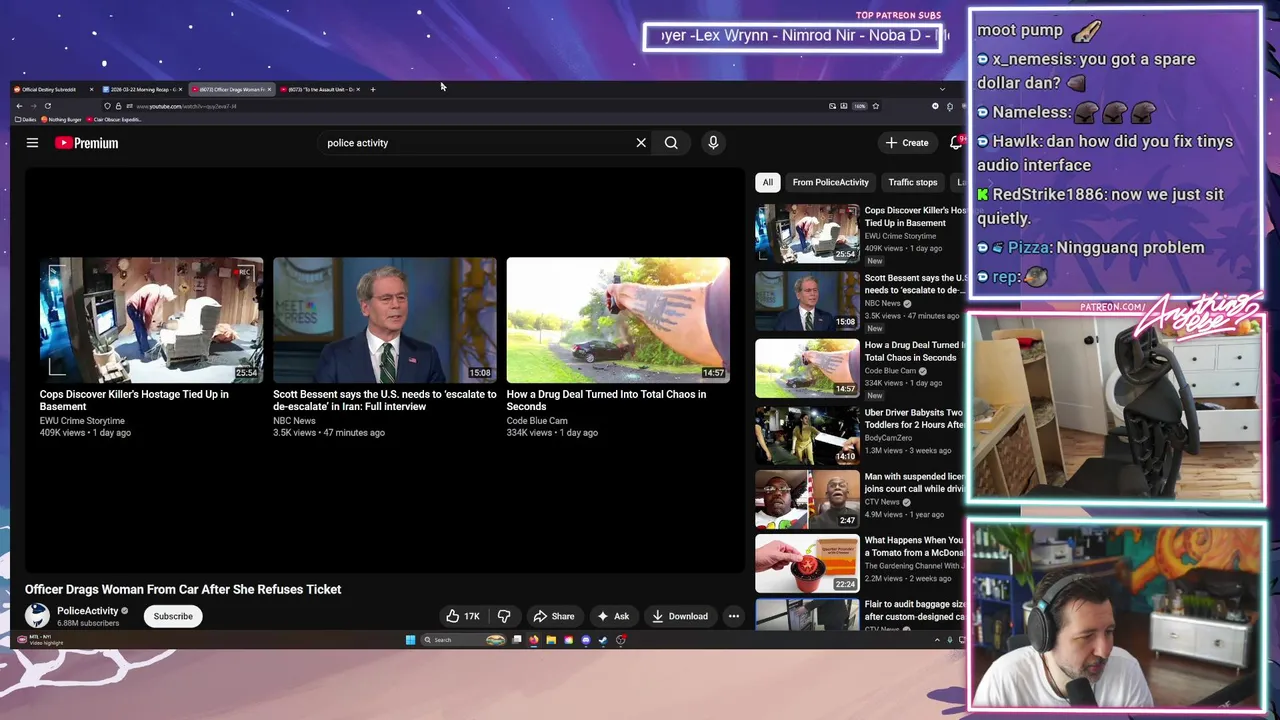Open File Explorer from the taskbar

tap(551, 640)
